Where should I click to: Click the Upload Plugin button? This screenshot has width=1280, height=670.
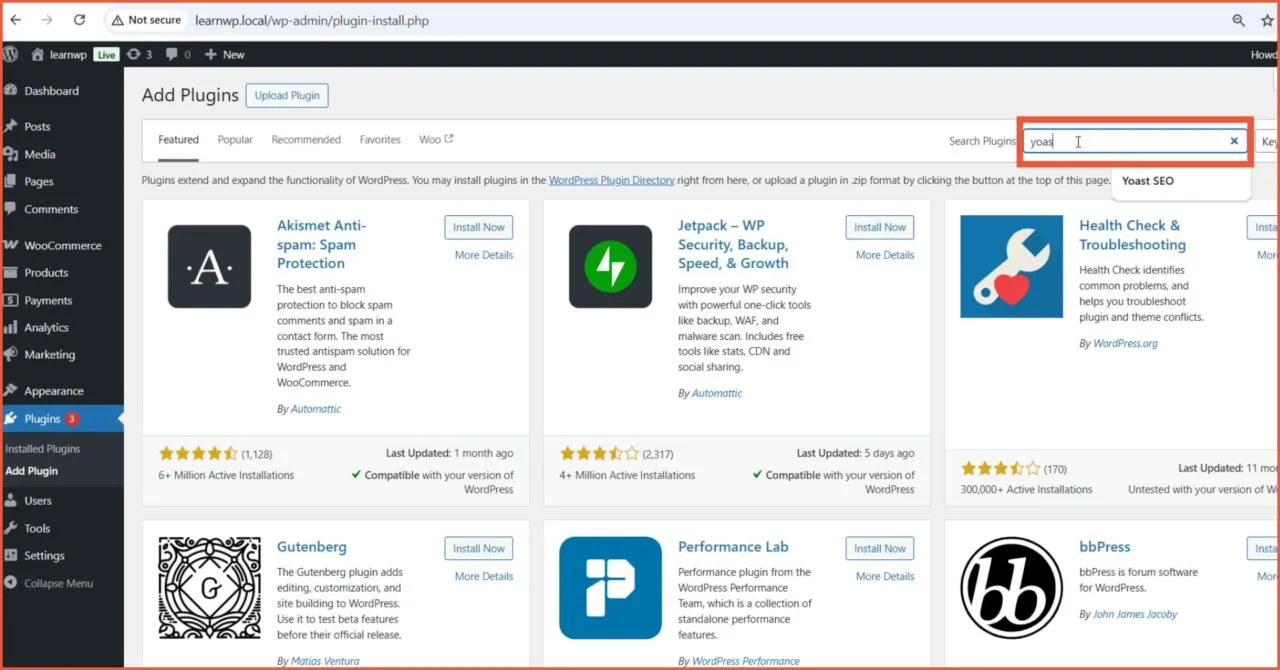pyautogui.click(x=287, y=96)
